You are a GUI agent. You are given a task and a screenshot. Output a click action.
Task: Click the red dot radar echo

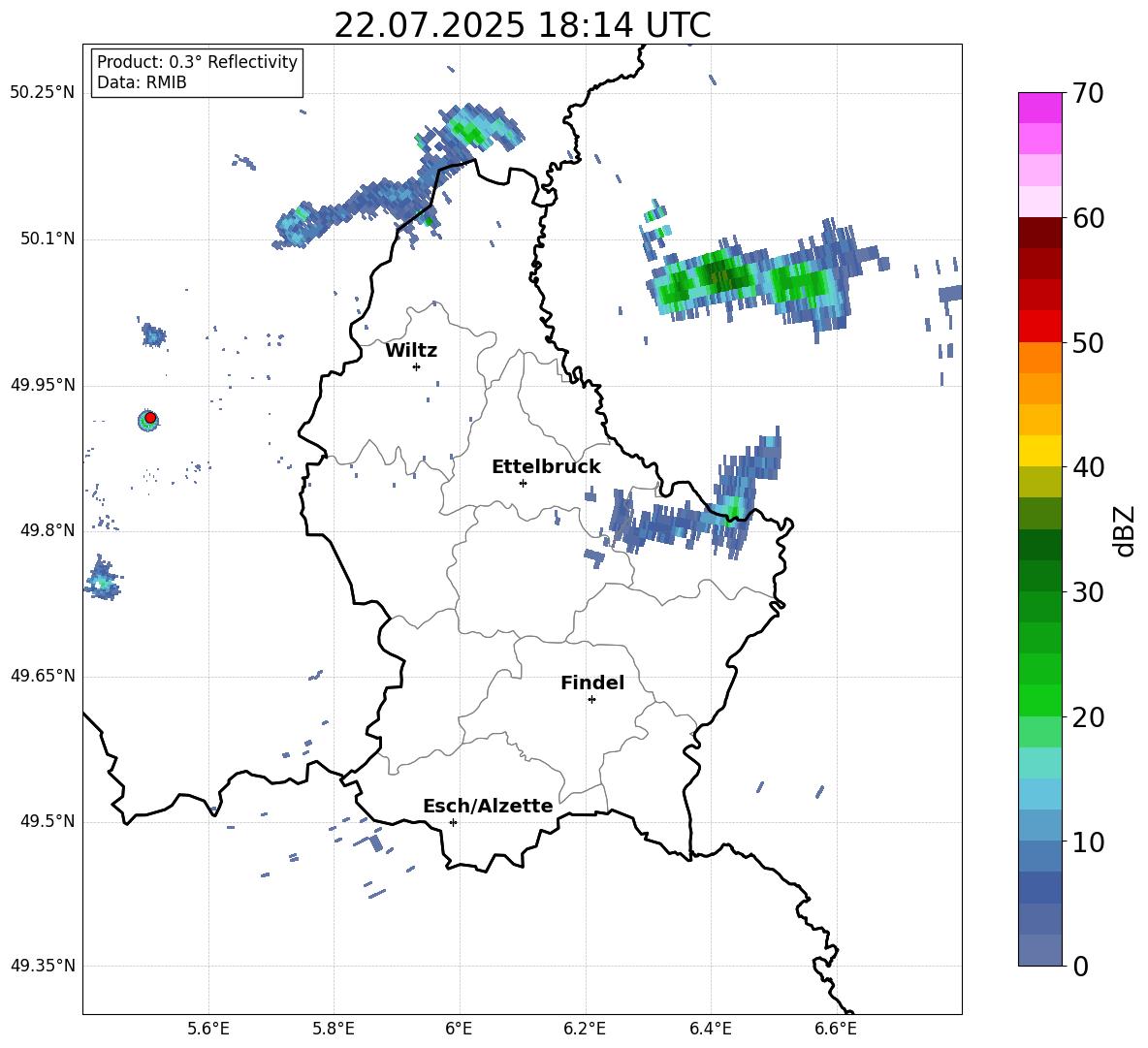coord(150,417)
